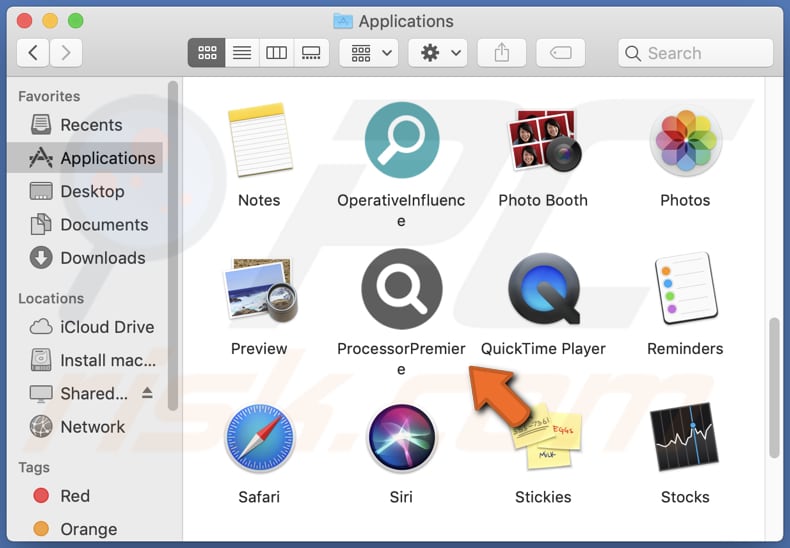Select the Safari app icon

(x=259, y=438)
